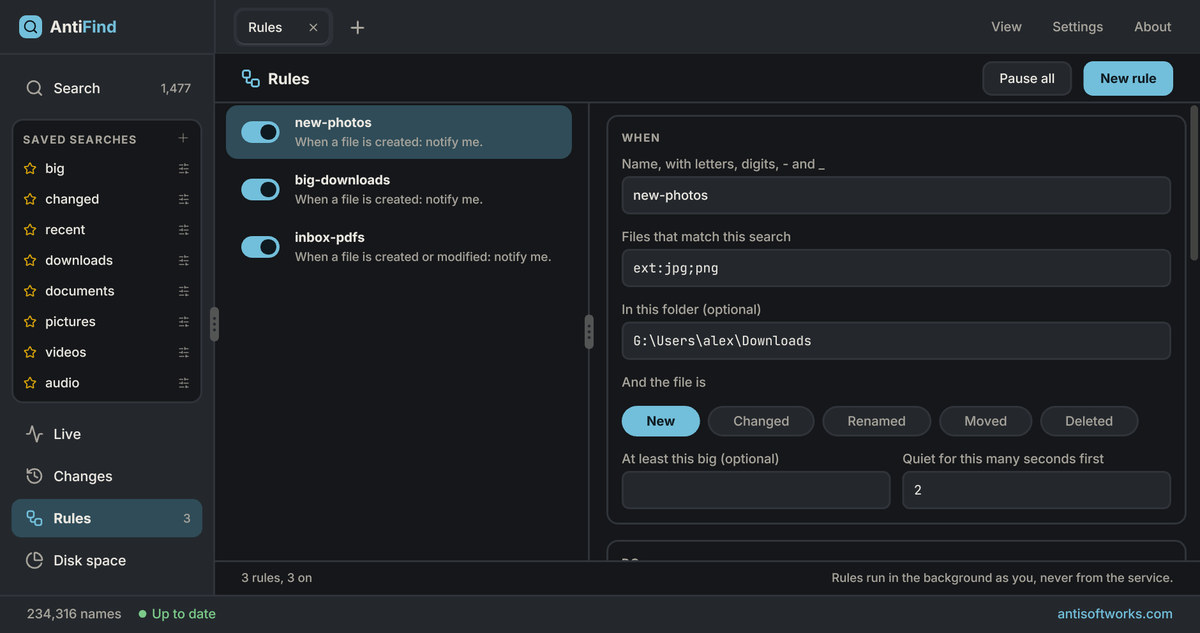Viewport: 1200px width, 633px height.
Task: Click the star icon next to documents
Action: tap(30, 291)
